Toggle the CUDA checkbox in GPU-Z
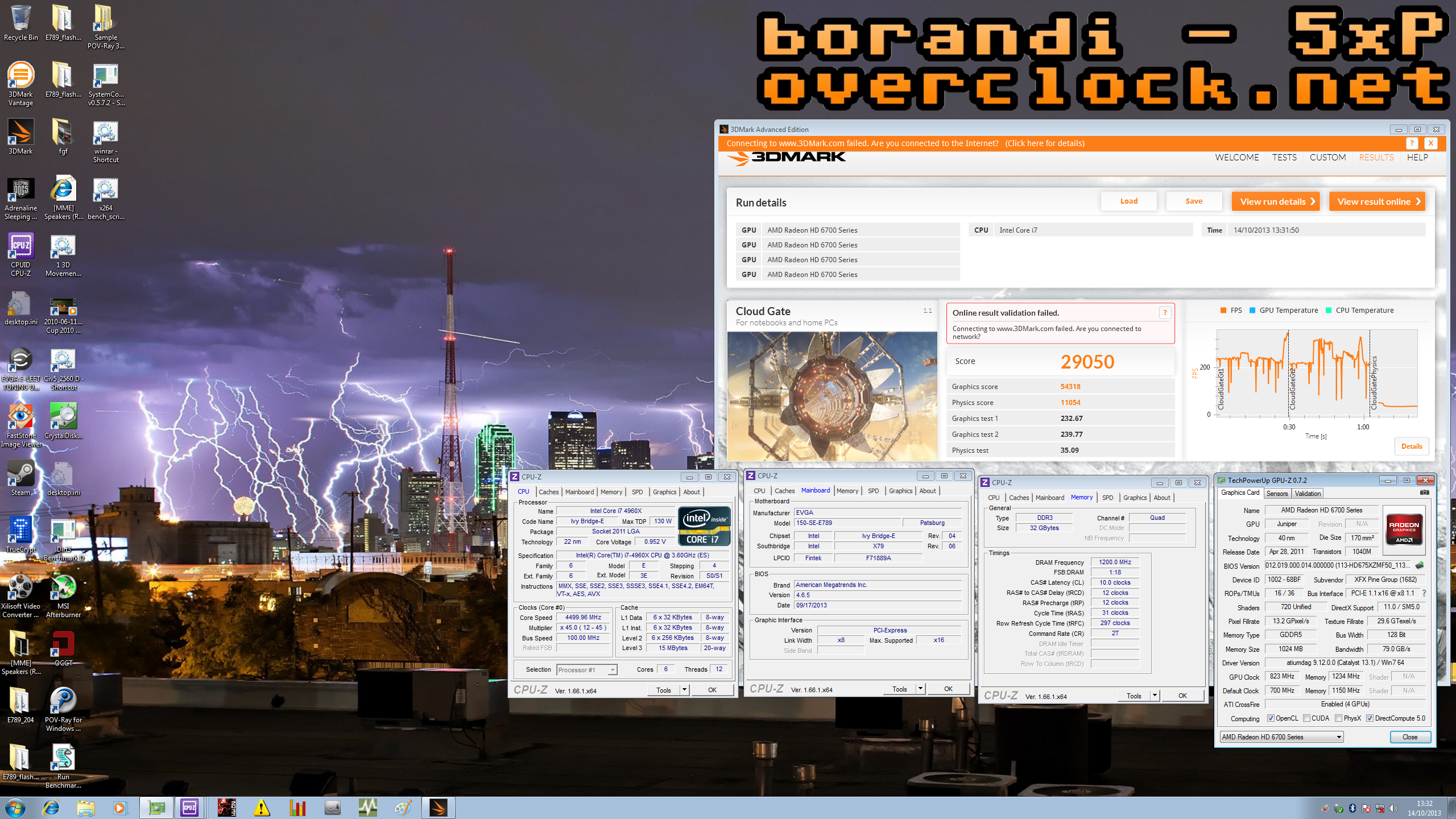1456x819 pixels. coord(1306,718)
